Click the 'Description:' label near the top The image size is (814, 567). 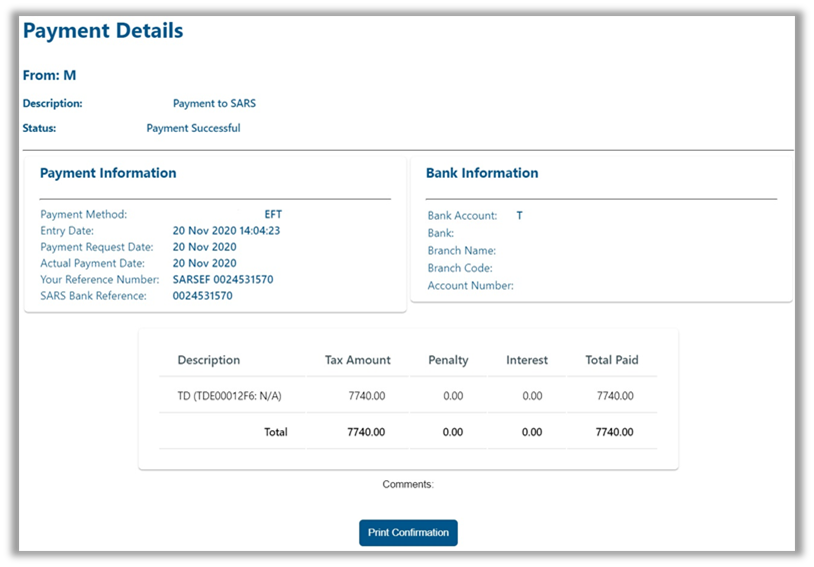point(52,103)
